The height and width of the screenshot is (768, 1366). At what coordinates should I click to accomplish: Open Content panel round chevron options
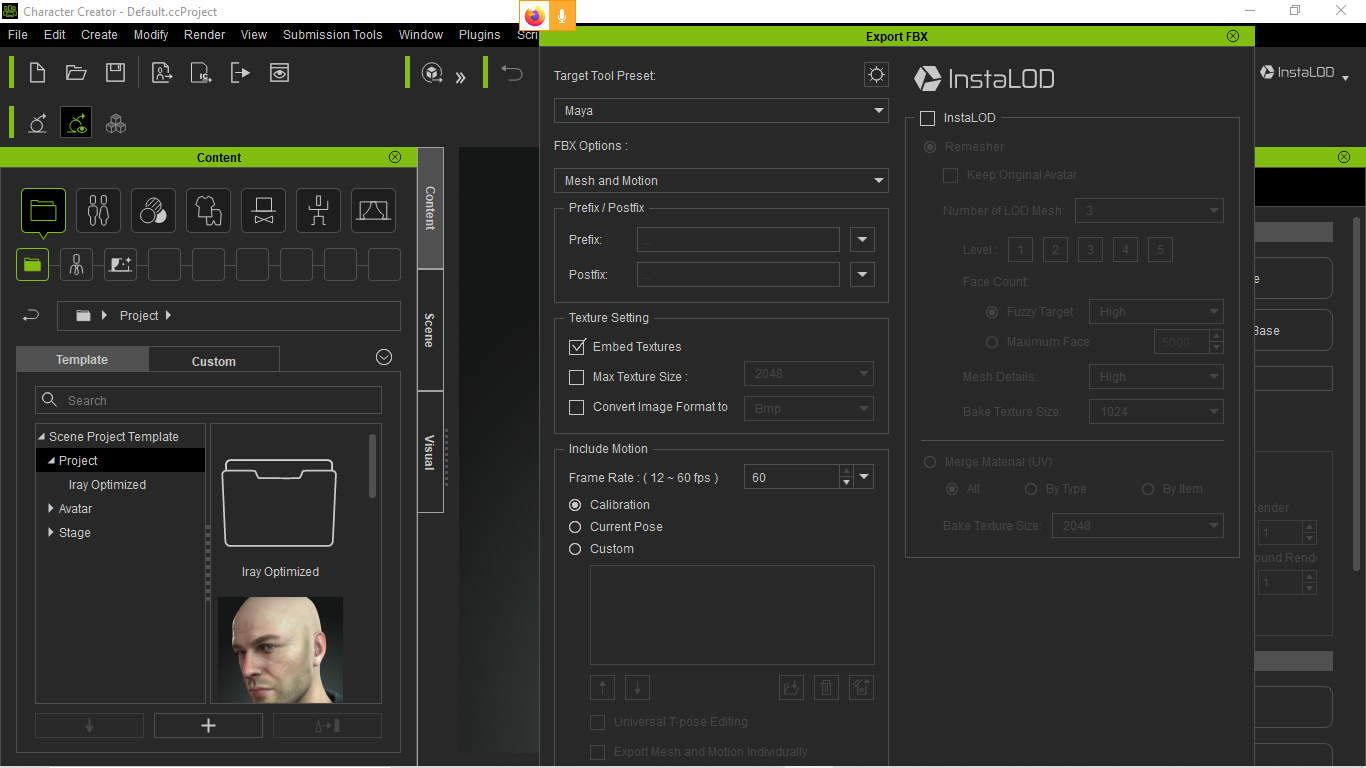click(384, 357)
